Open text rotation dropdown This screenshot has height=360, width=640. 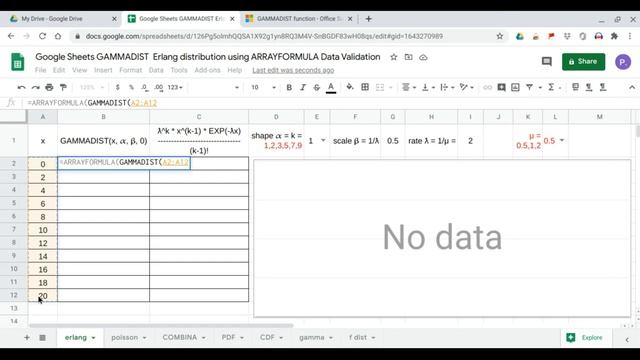(x=467, y=87)
